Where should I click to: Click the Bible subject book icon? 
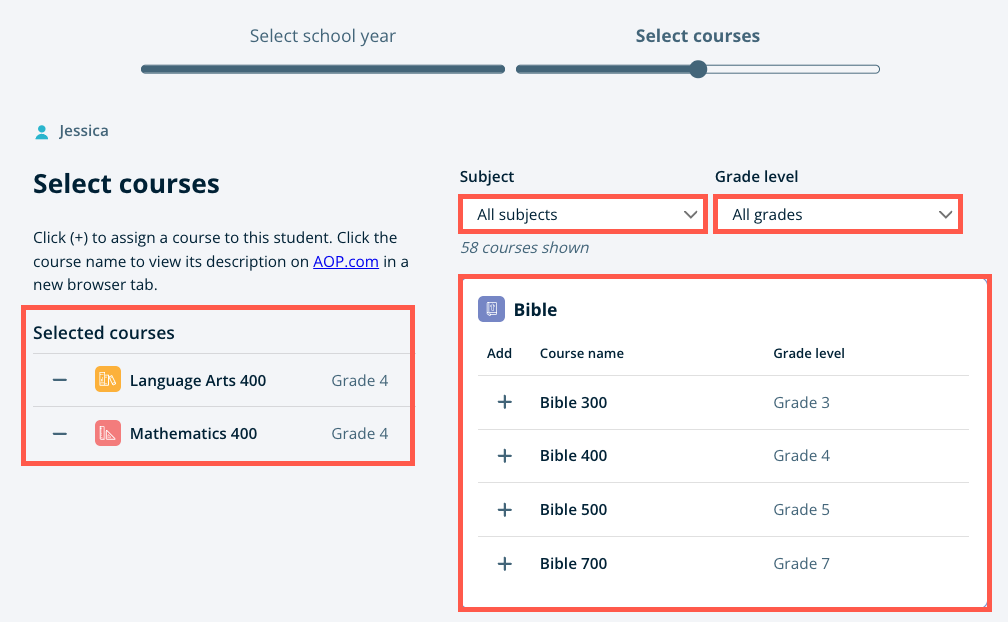(x=491, y=308)
